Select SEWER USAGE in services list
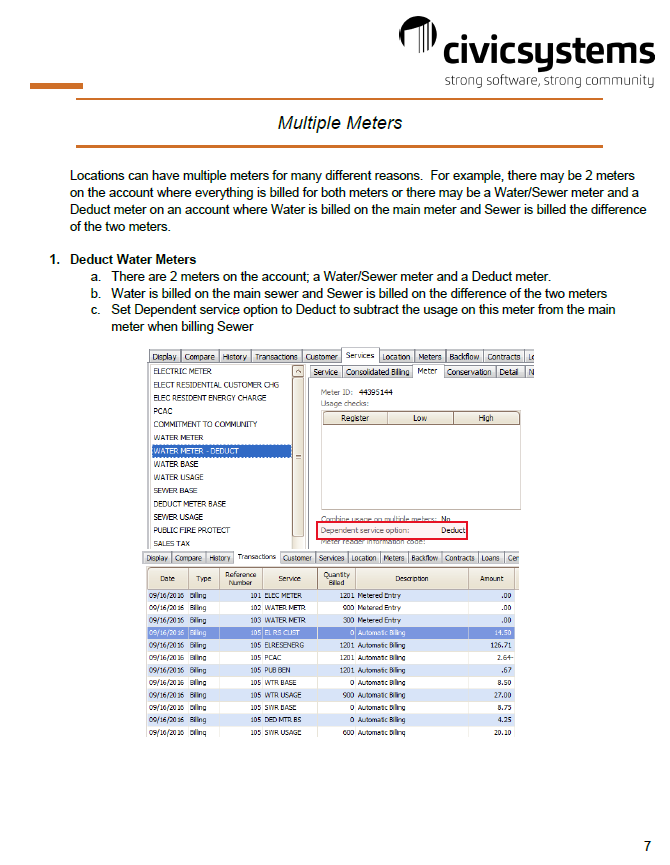 (x=178, y=517)
